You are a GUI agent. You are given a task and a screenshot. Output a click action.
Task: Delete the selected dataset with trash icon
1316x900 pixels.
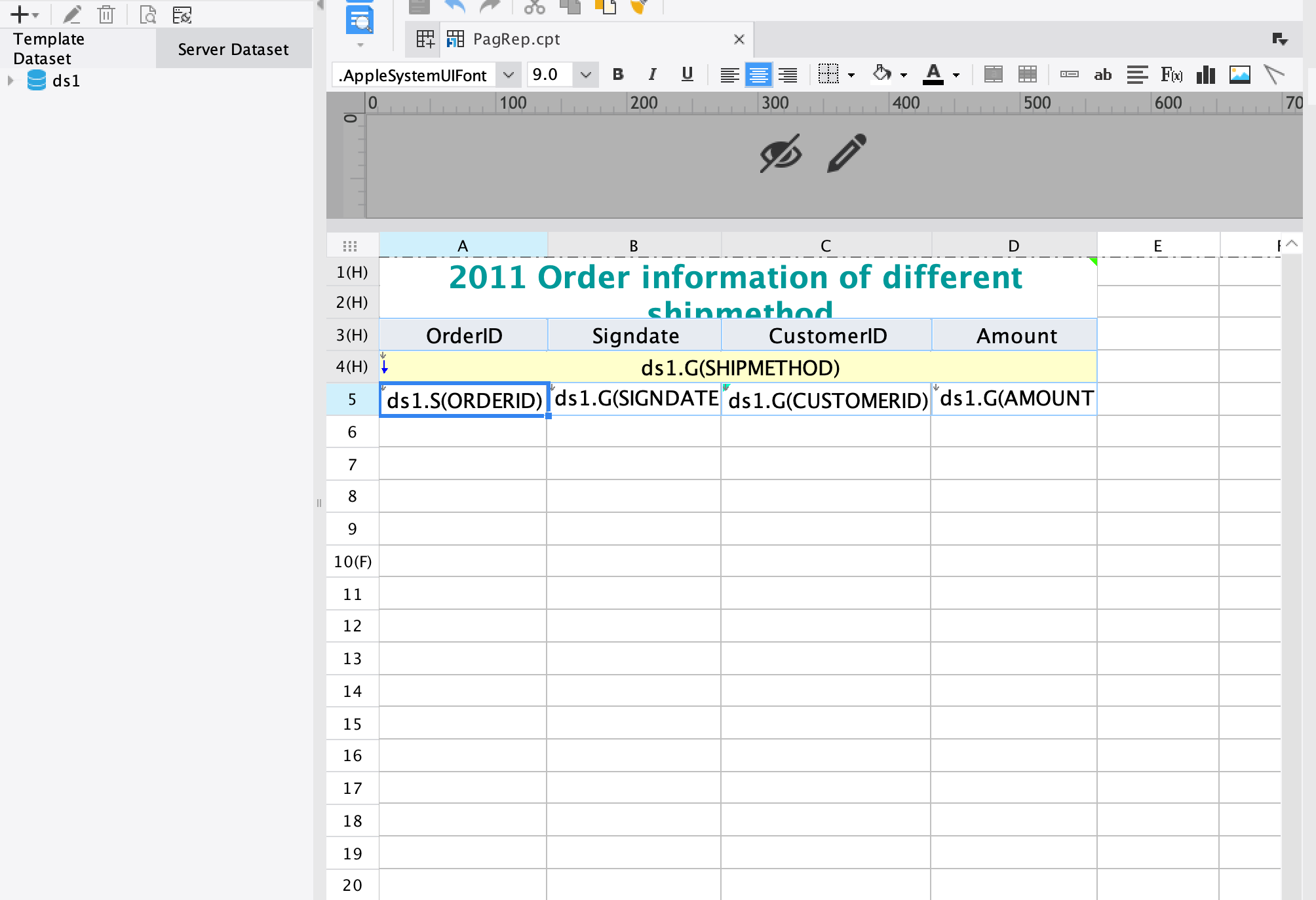(106, 14)
